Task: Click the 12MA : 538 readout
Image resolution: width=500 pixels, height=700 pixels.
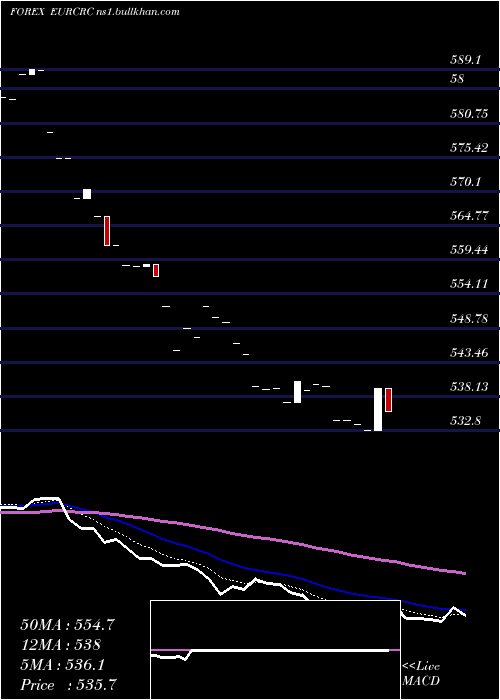Action: tap(60, 645)
